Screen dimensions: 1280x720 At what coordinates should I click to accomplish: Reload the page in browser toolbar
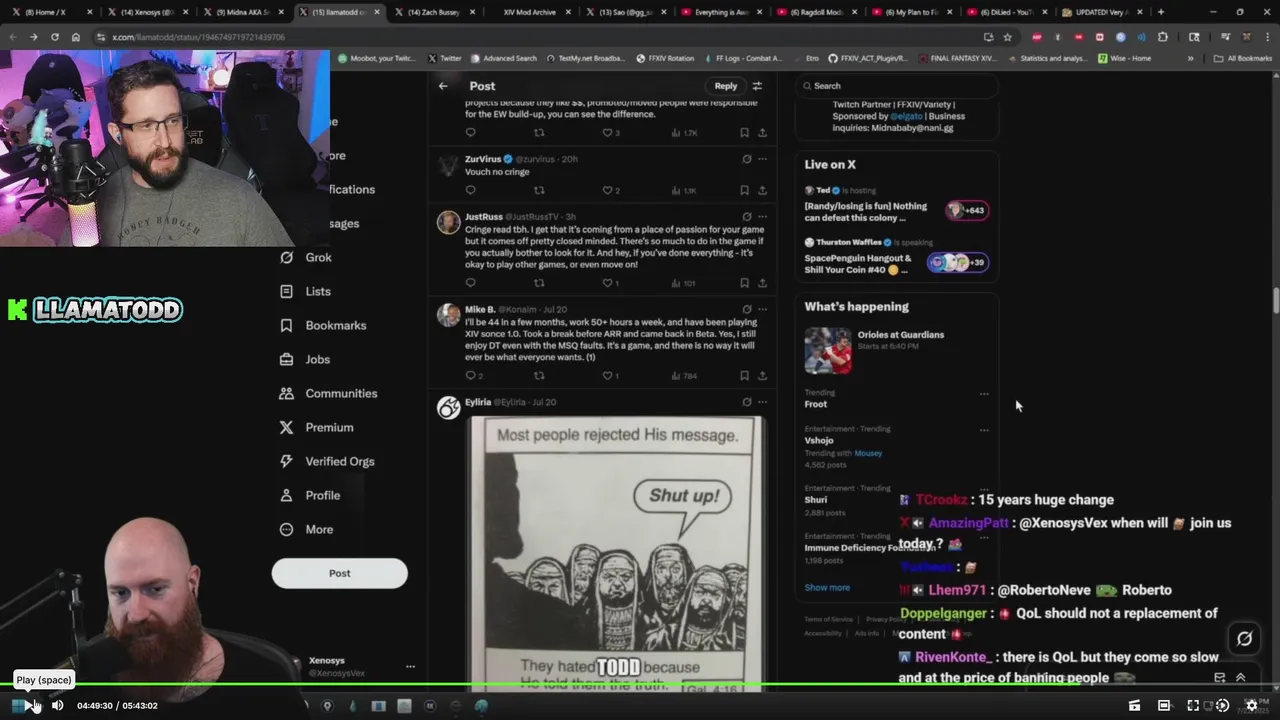click(54, 37)
